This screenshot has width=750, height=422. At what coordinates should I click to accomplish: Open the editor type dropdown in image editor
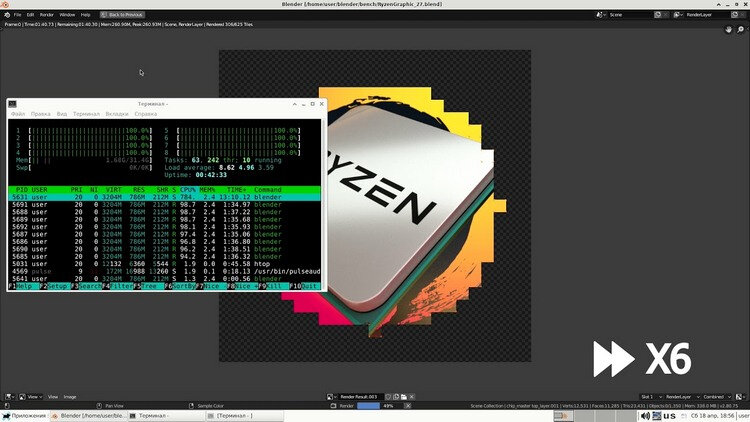pyautogui.click(x=10, y=397)
